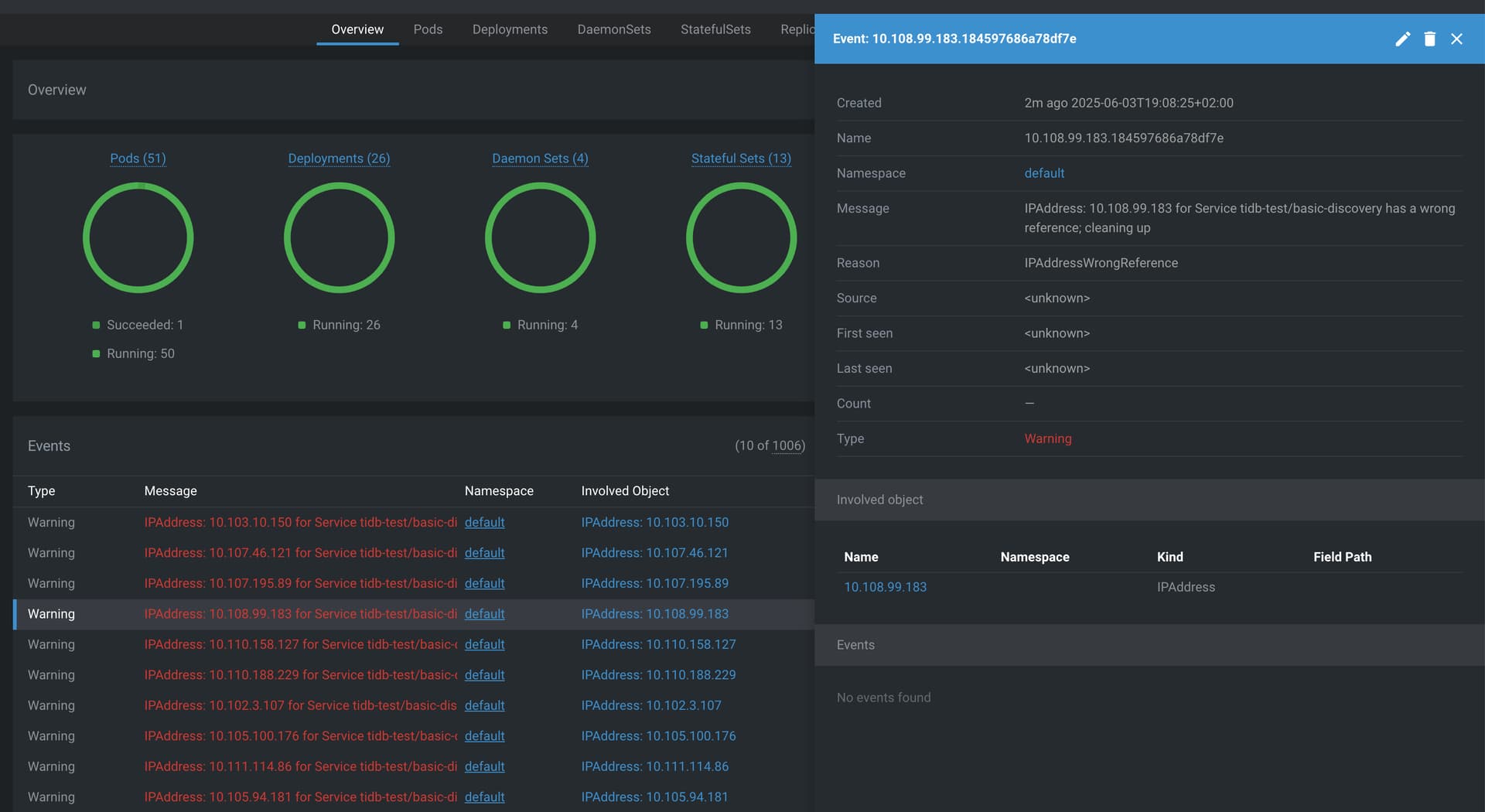
Task: Close the event details panel
Action: pyautogui.click(x=1456, y=39)
